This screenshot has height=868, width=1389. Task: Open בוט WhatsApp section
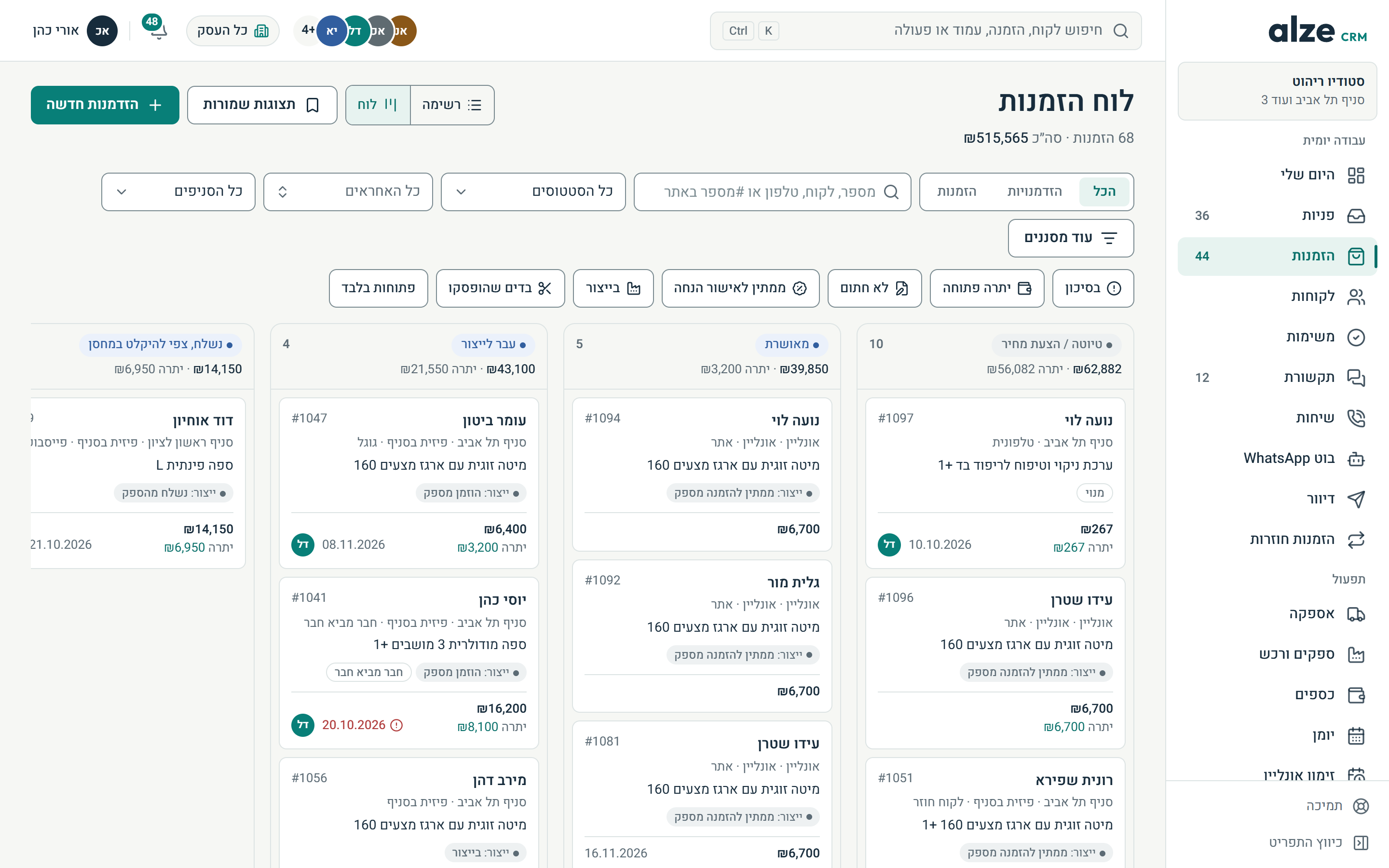coord(1277,458)
